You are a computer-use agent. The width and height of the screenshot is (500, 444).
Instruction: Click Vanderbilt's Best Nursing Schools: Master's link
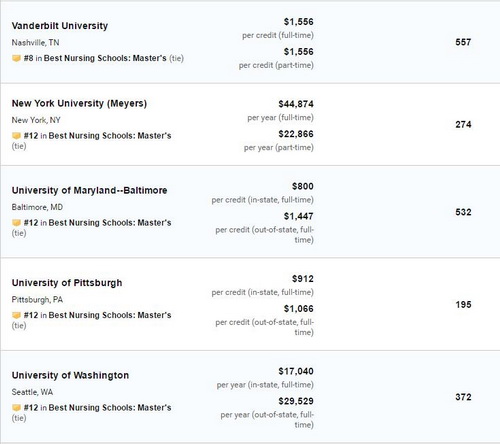(x=105, y=58)
